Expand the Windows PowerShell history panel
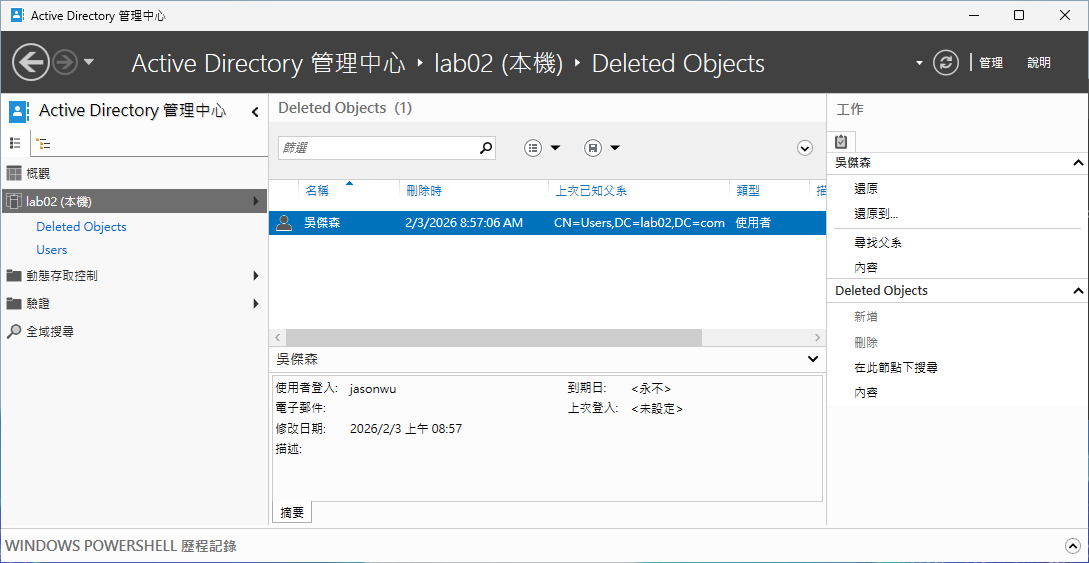 click(1072, 546)
